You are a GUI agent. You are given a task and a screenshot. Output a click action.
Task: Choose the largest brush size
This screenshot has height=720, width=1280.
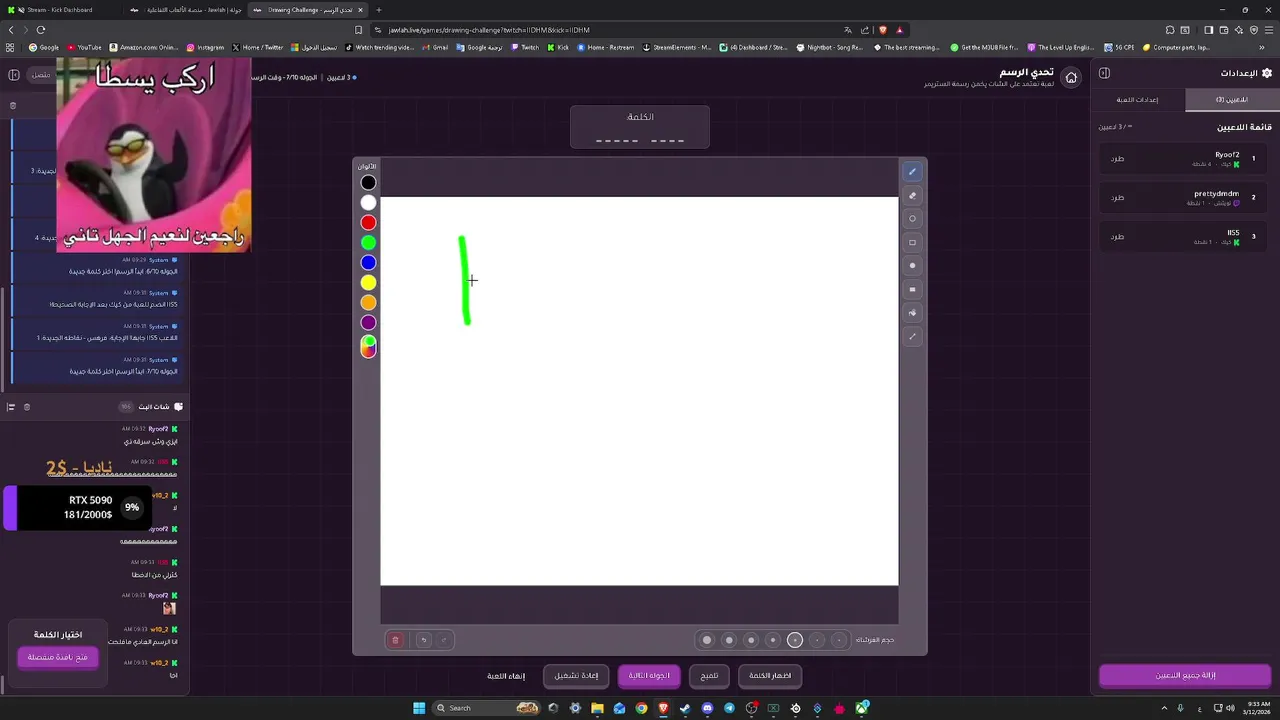click(707, 640)
